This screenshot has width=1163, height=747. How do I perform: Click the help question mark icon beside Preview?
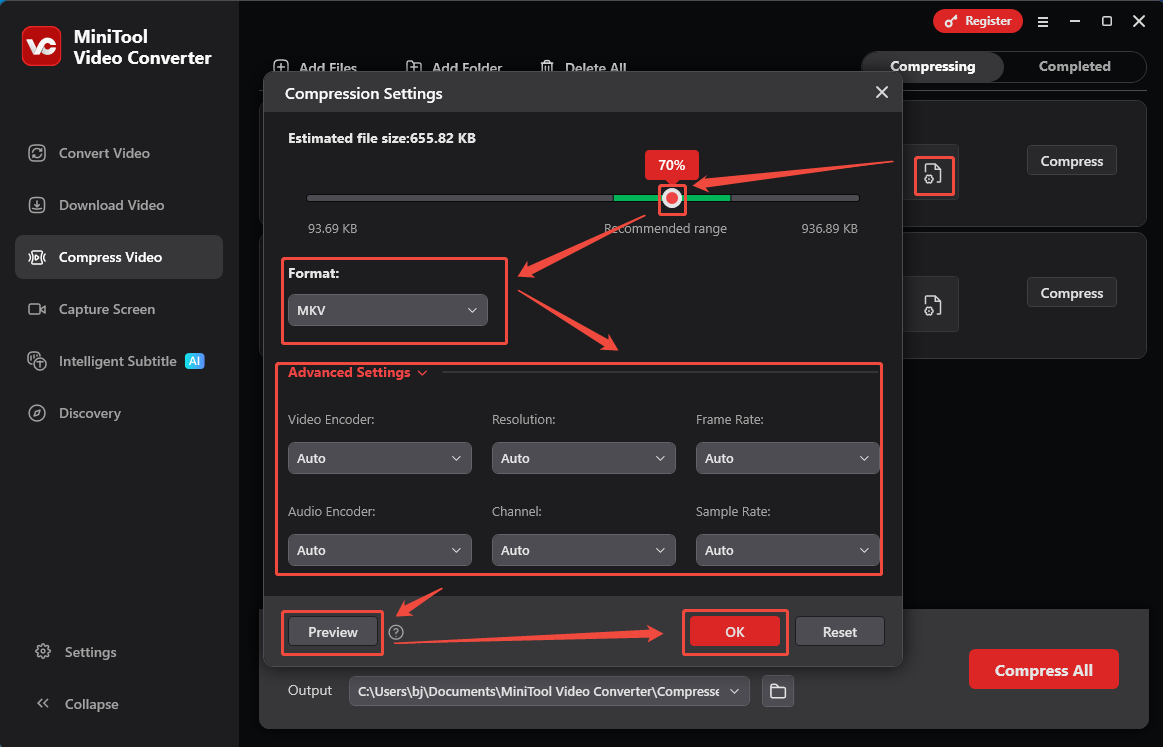(x=396, y=632)
